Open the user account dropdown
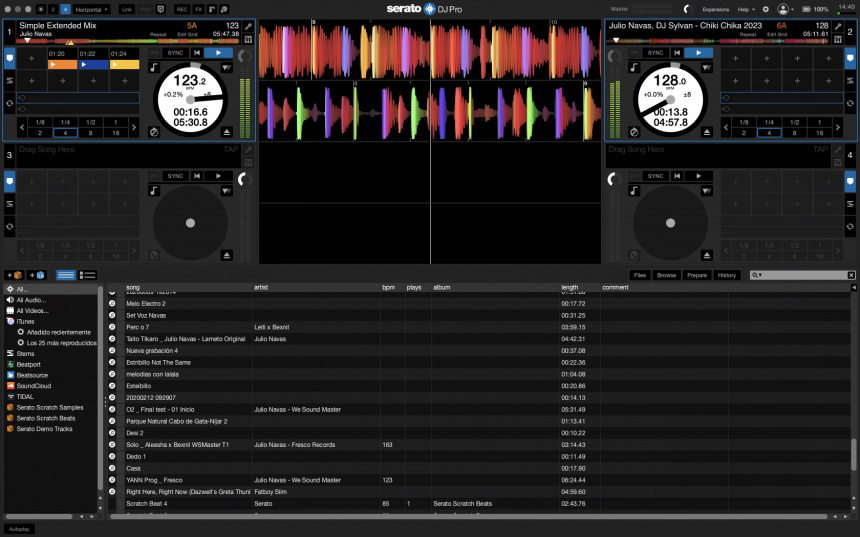Screen dimensions: 860x537 click(785, 9)
